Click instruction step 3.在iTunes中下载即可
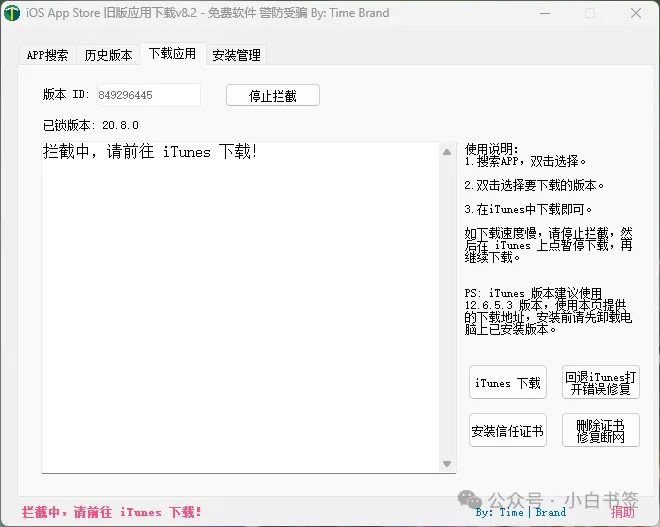 [529, 209]
